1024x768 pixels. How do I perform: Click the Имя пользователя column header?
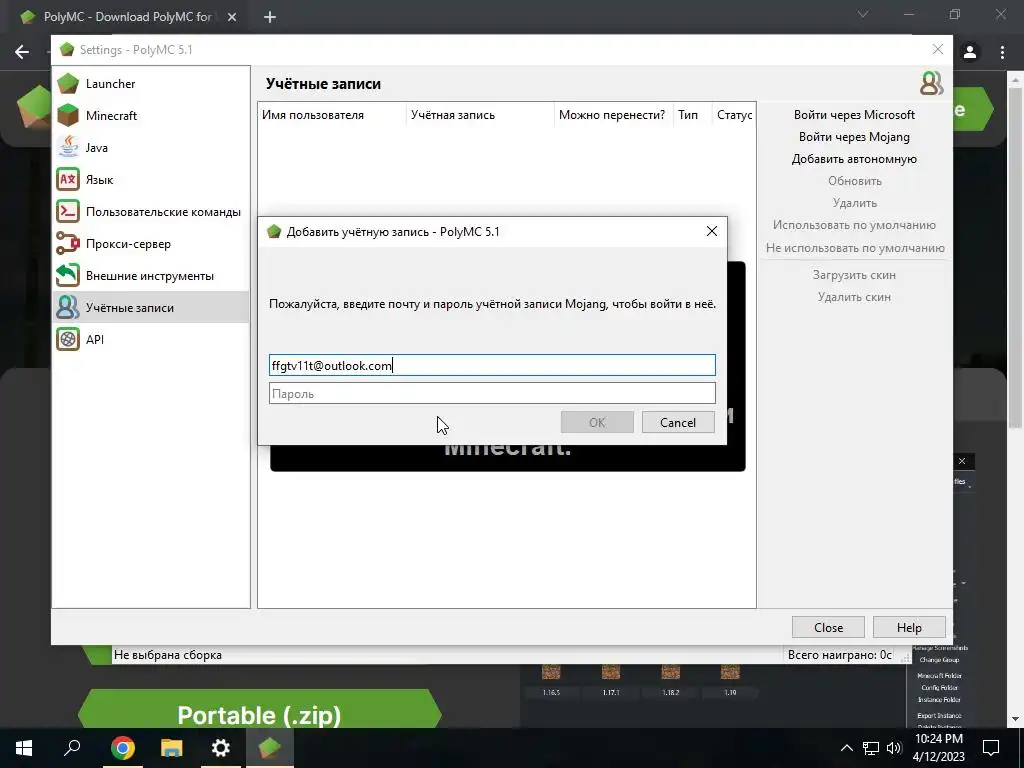(x=332, y=115)
